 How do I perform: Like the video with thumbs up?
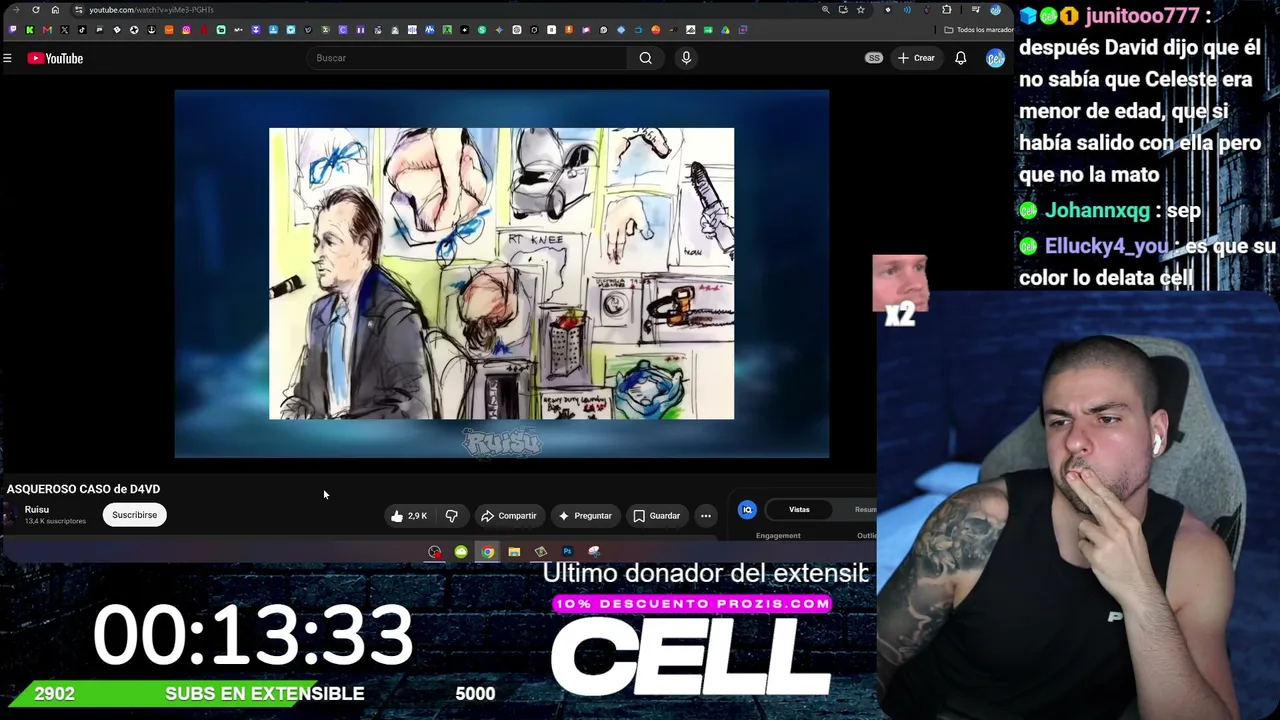pos(409,516)
